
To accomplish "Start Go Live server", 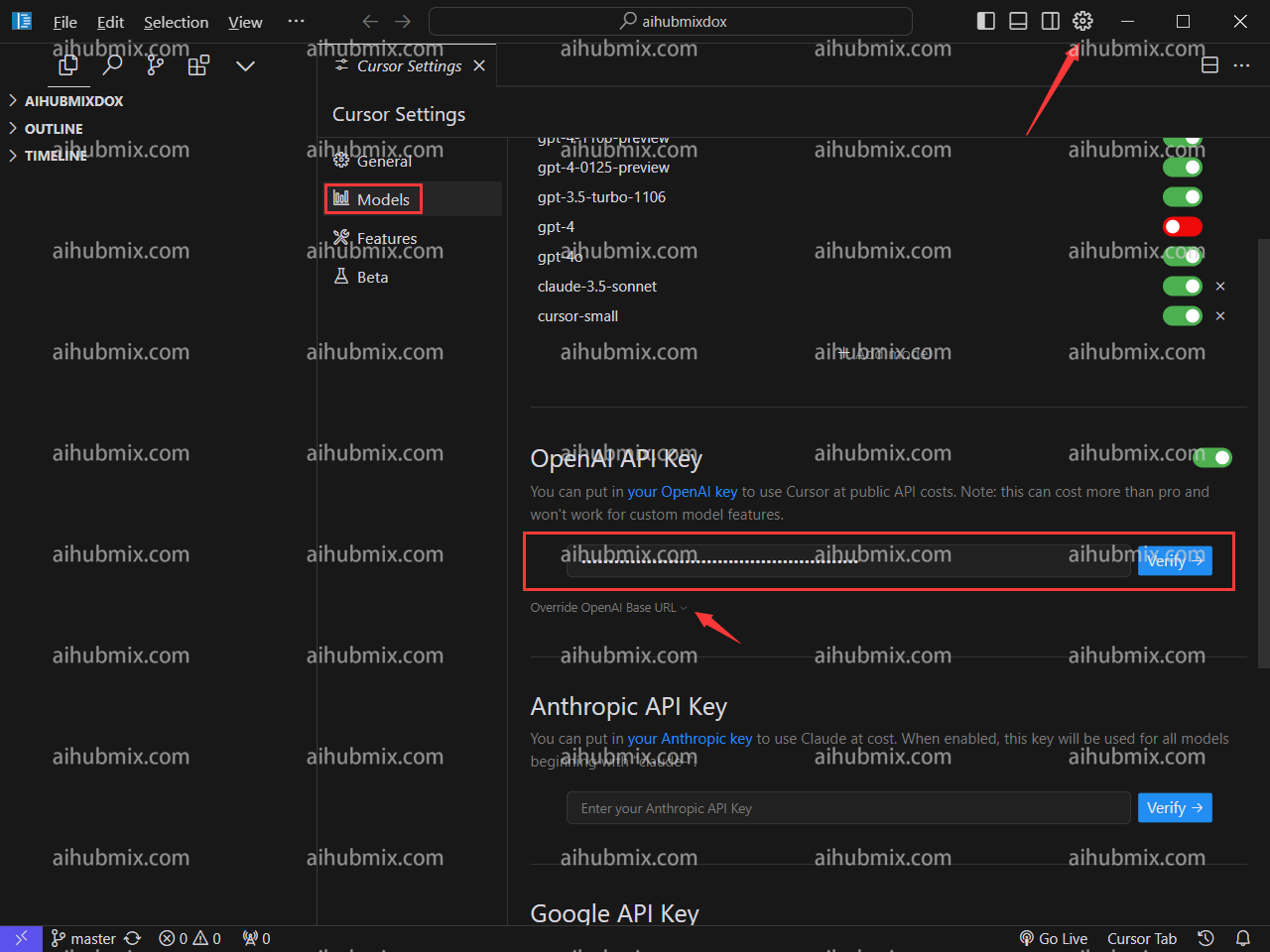I will [x=1054, y=938].
